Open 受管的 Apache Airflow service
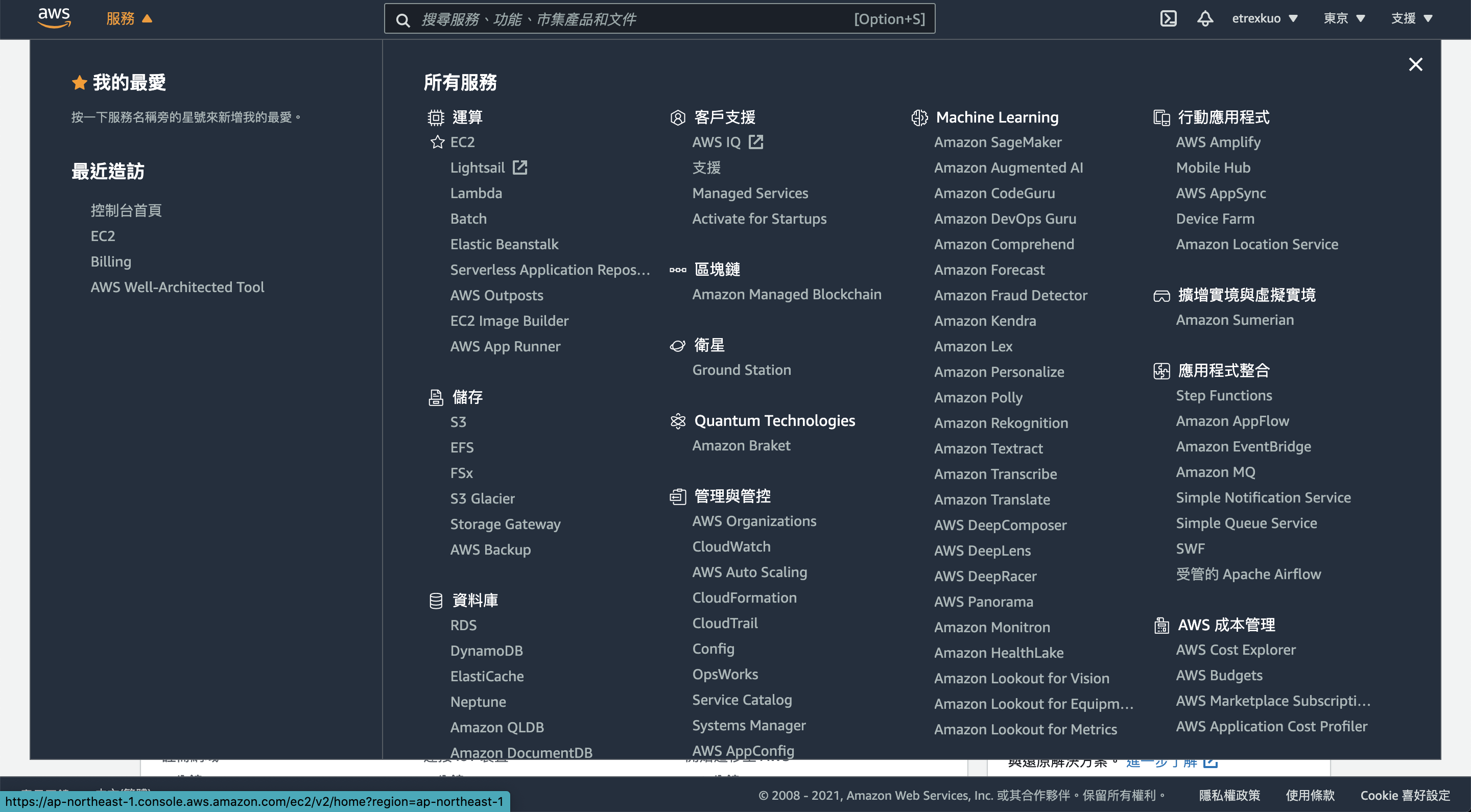The image size is (1471, 812). pos(1248,574)
